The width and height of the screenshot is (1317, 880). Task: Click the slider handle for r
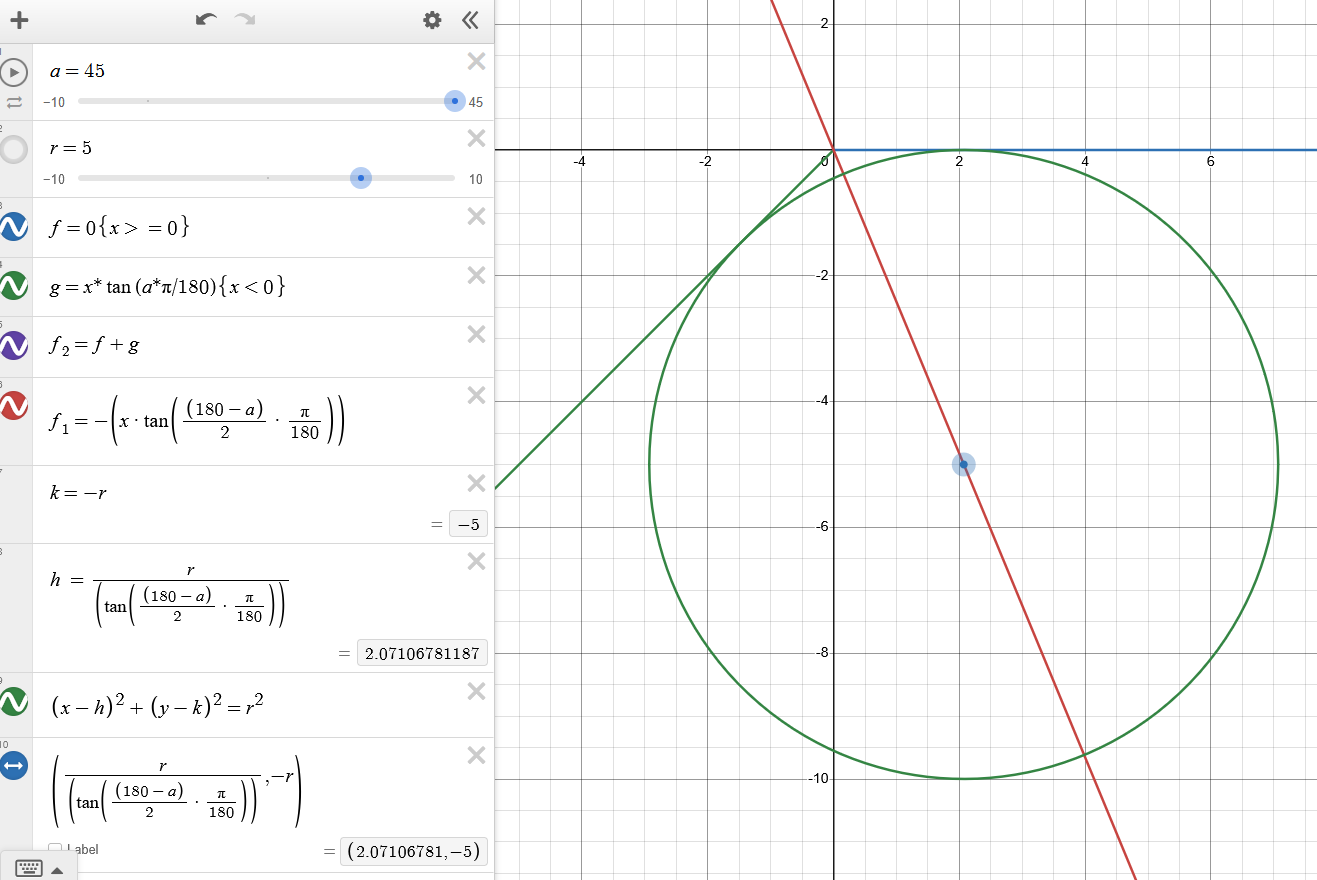coord(361,178)
